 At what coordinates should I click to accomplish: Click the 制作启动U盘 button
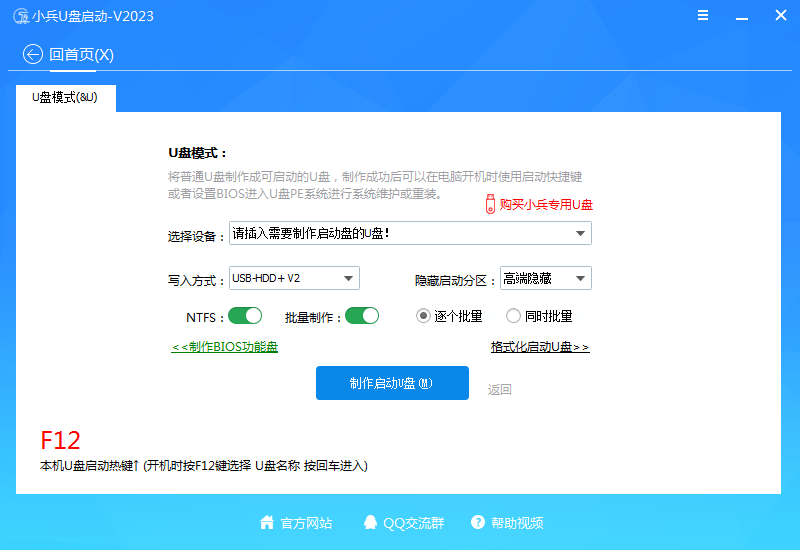click(392, 383)
